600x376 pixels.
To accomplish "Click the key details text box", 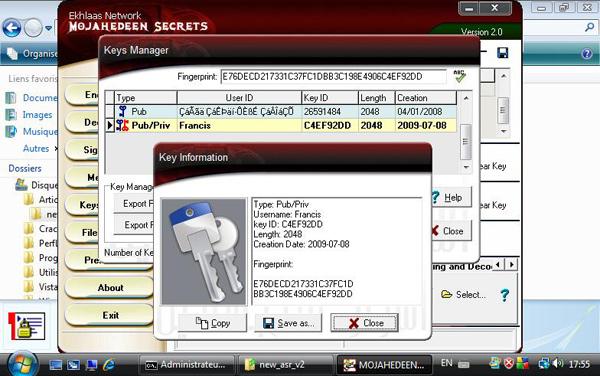I will [x=337, y=251].
